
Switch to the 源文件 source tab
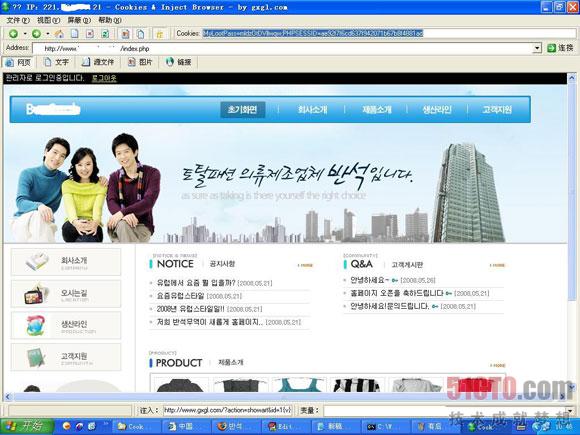98,62
